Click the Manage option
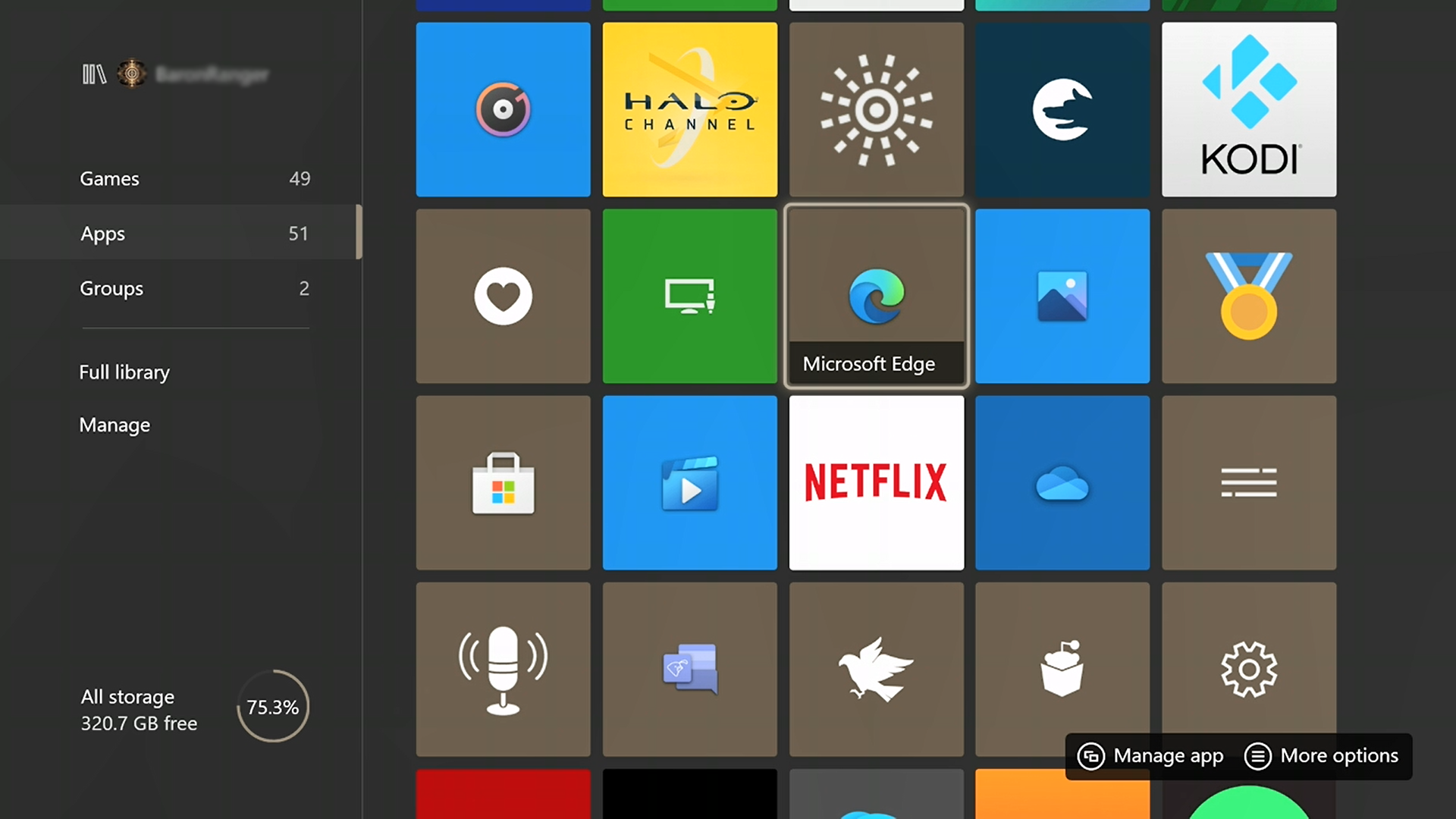The image size is (1456, 819). tap(115, 424)
